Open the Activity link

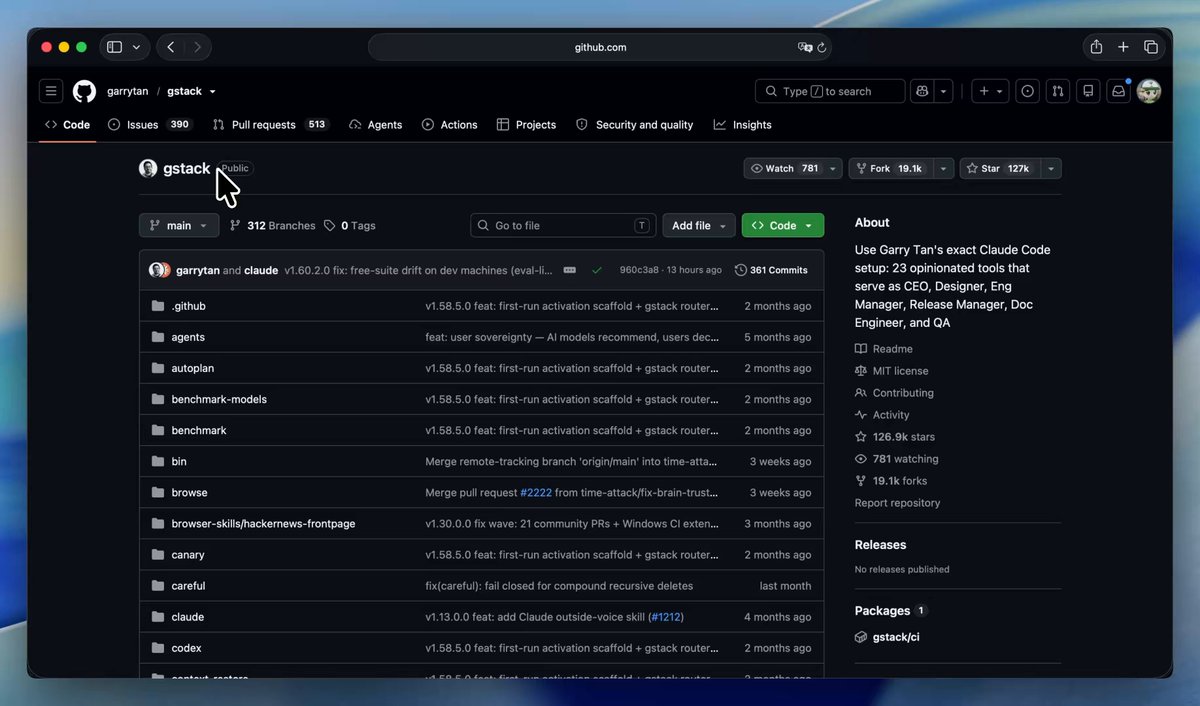click(882, 415)
